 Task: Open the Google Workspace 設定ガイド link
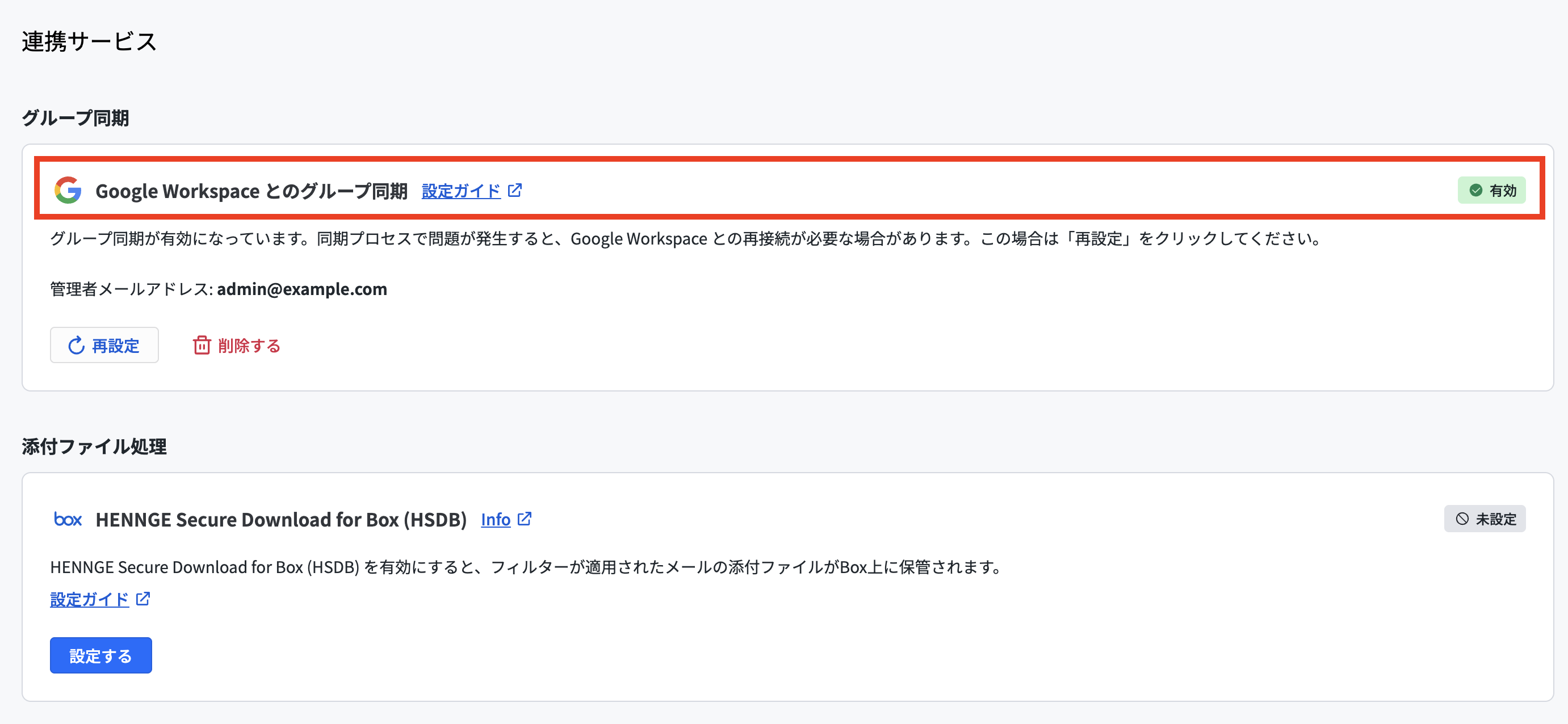[461, 191]
